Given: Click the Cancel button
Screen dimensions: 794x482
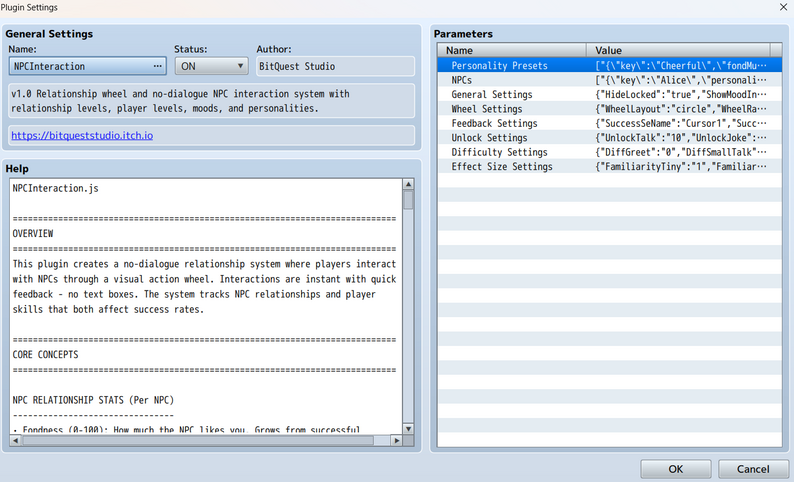Looking at the screenshot, I should 753,469.
